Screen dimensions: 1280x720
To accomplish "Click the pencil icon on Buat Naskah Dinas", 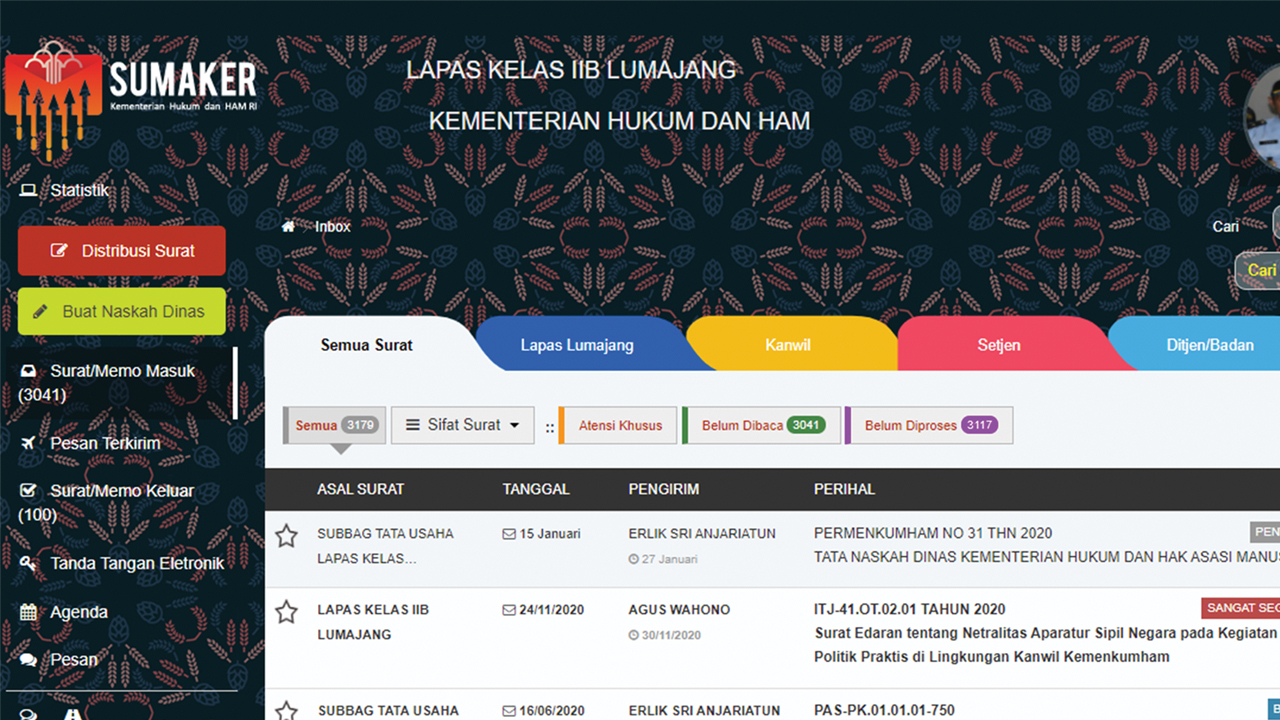I will 41,312.
